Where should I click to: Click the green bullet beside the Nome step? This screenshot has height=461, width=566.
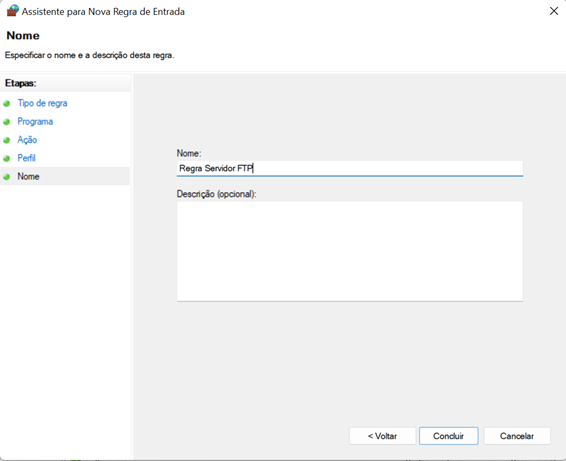tap(6, 177)
